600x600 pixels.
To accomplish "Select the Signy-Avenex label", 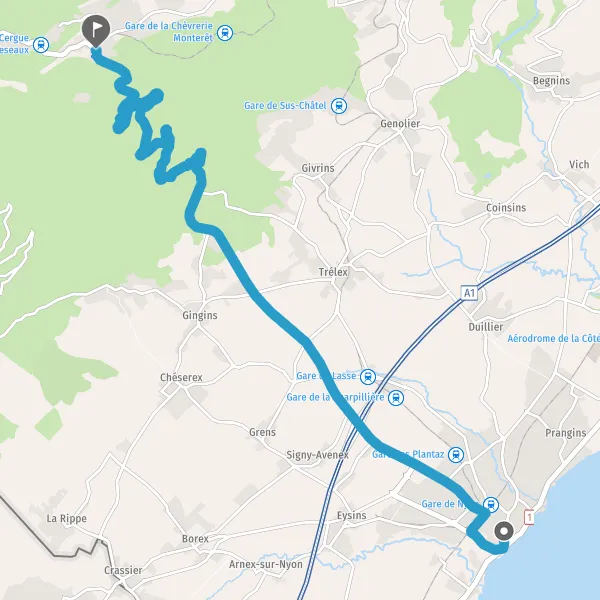I will [x=318, y=455].
